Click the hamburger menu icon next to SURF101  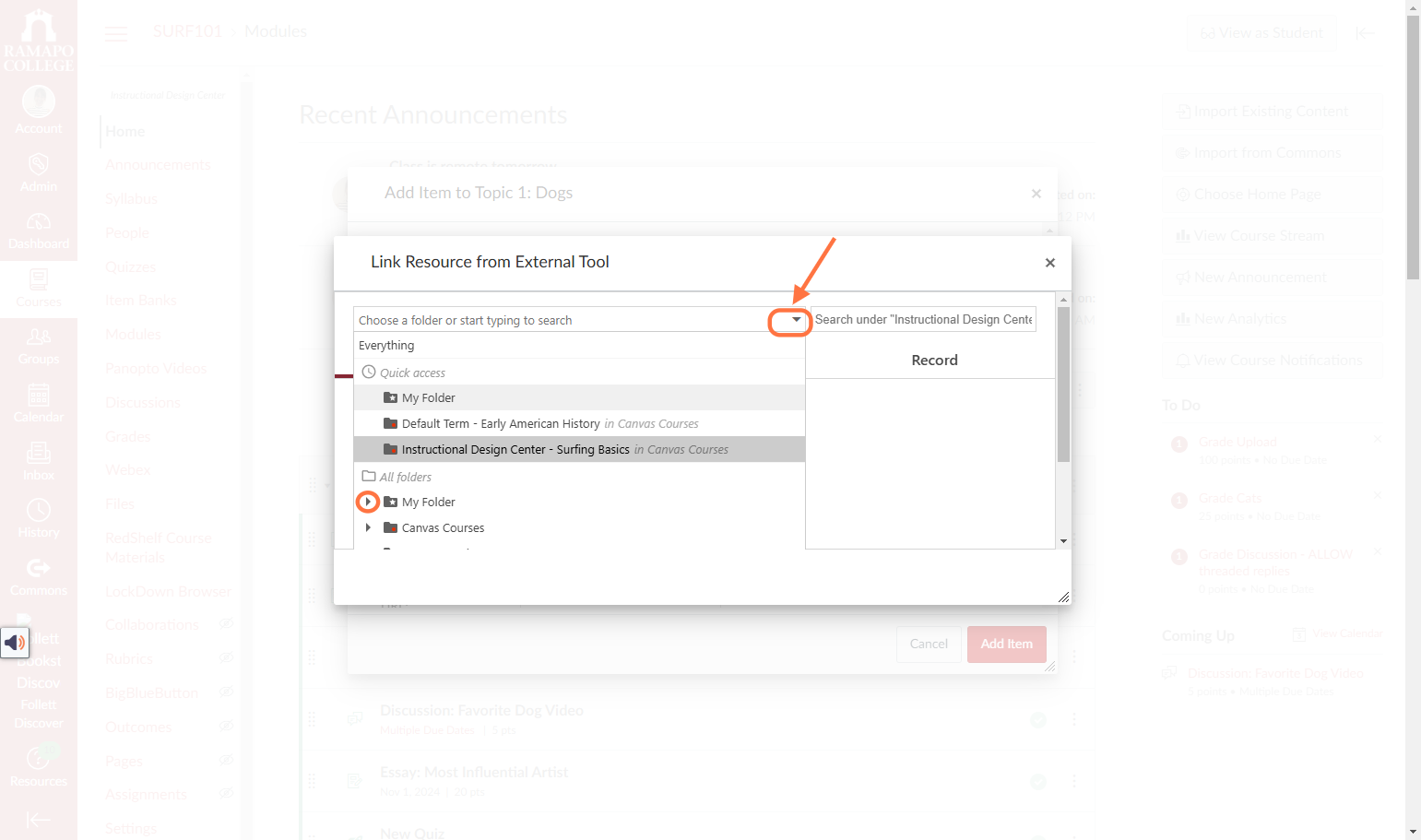pos(116,33)
